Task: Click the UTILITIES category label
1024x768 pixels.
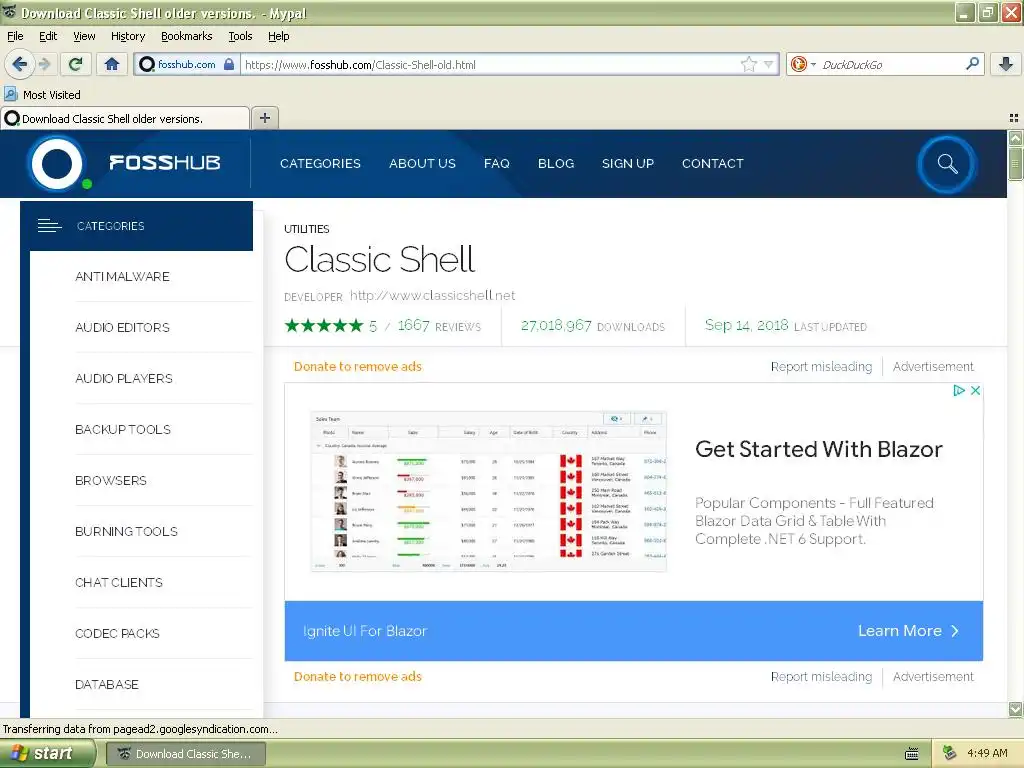Action: tap(306, 229)
